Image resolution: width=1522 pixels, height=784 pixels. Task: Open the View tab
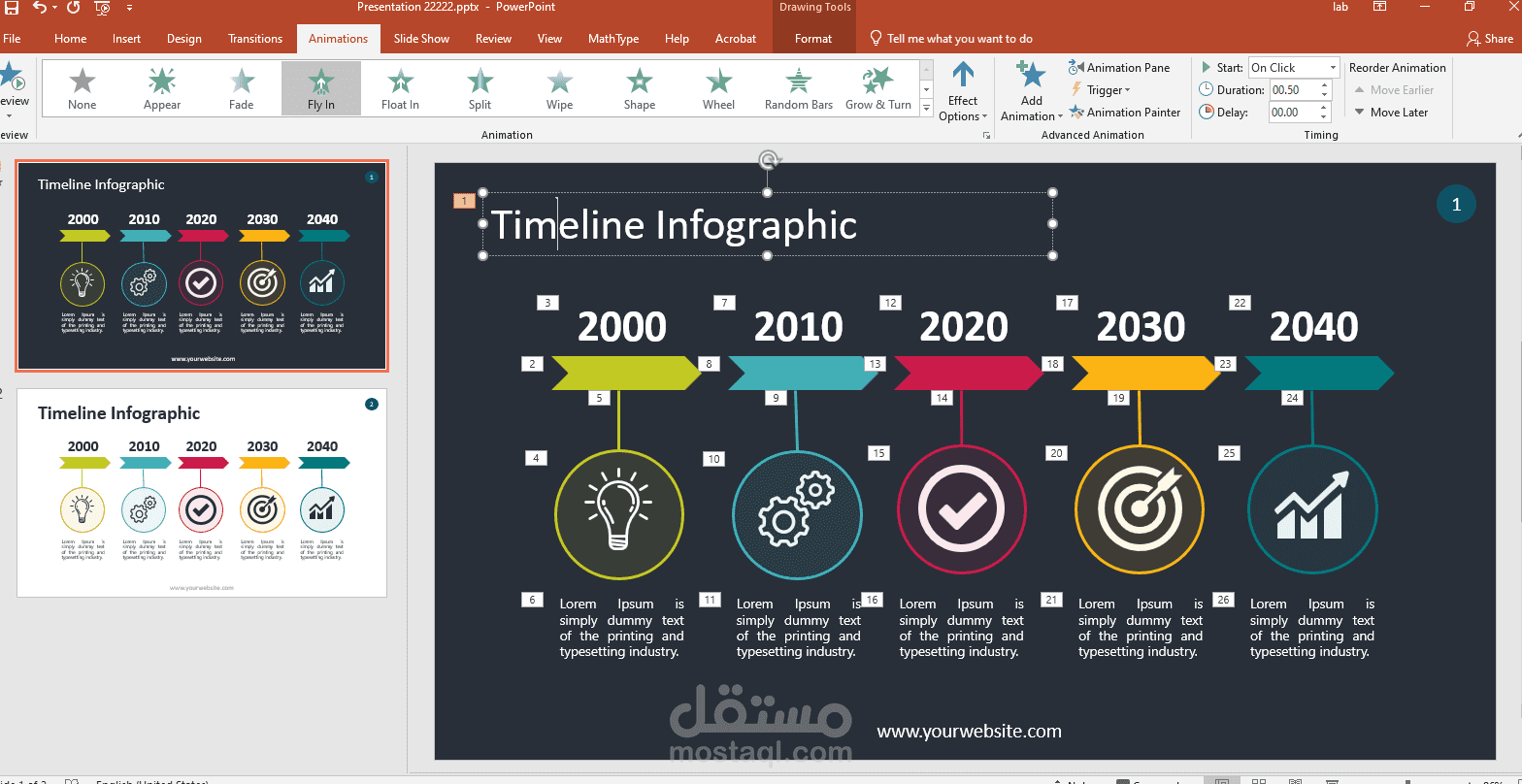[x=549, y=39]
